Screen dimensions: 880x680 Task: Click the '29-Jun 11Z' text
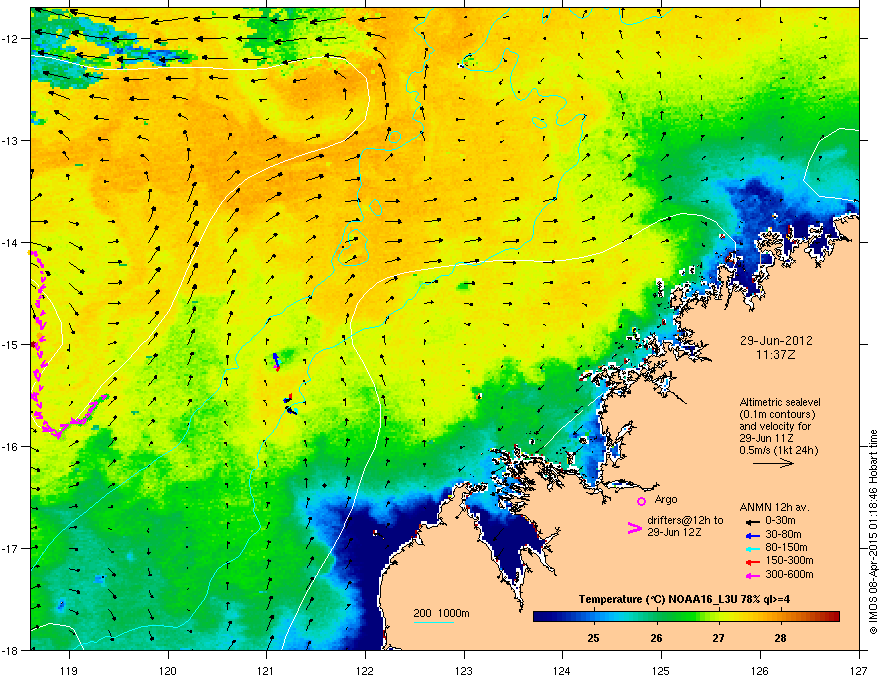pos(766,438)
